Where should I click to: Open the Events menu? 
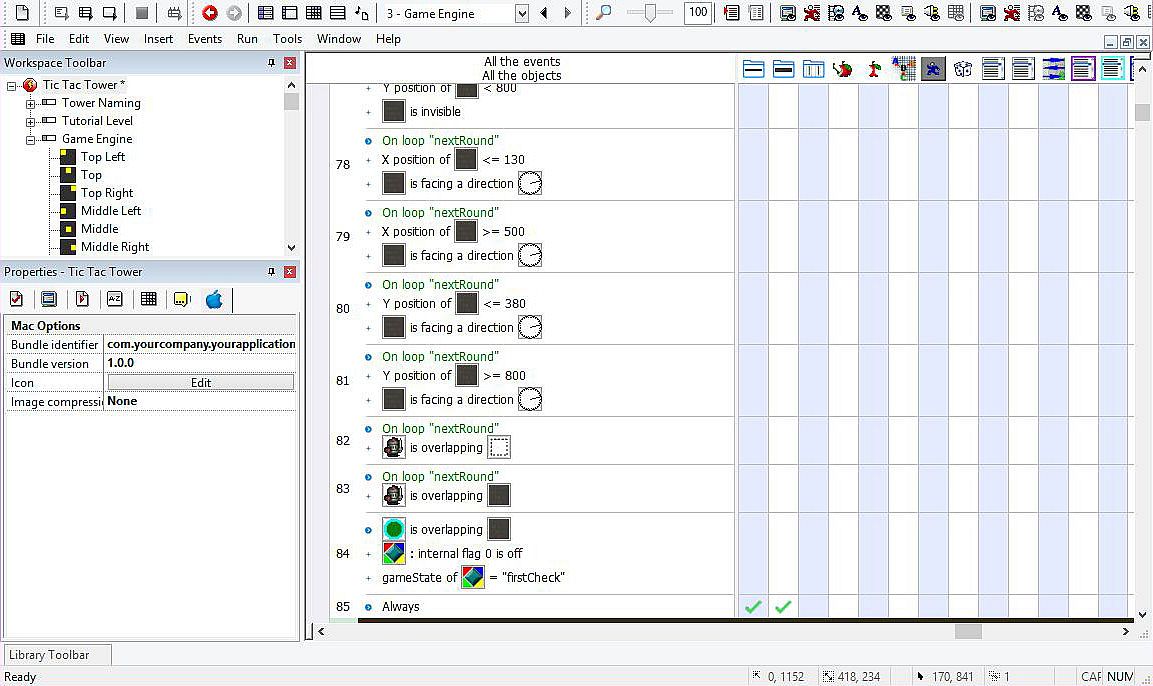(205, 39)
